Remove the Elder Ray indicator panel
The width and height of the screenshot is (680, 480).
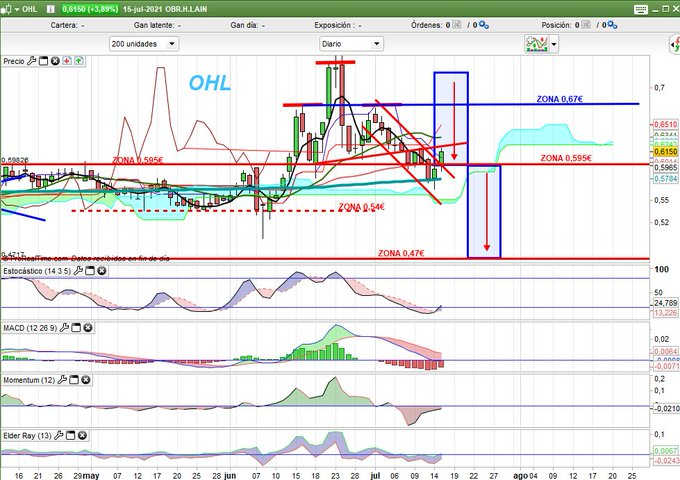click(x=82, y=435)
